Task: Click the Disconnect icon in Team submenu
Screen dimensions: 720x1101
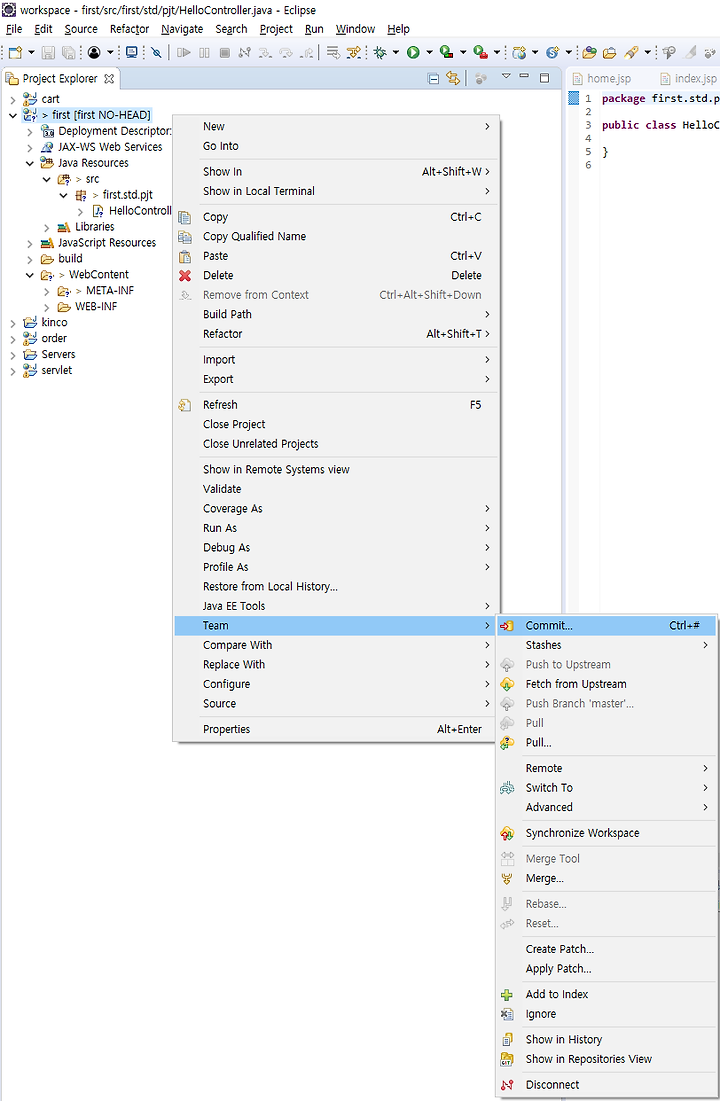Action: click(507, 1085)
